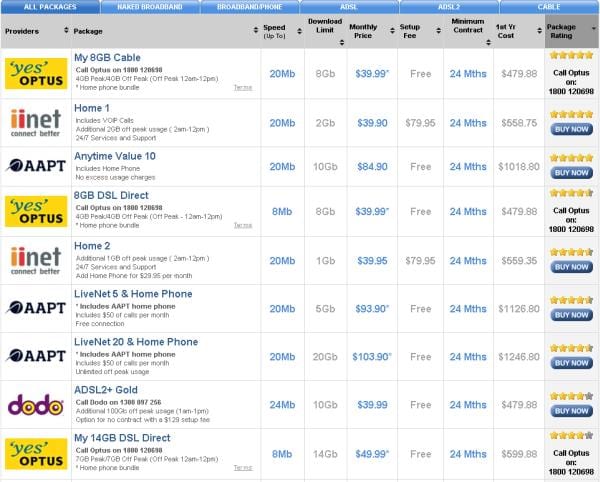Click Buy Now for LiveNet 5 & Home Phone
The image size is (600, 482).
click(571, 315)
